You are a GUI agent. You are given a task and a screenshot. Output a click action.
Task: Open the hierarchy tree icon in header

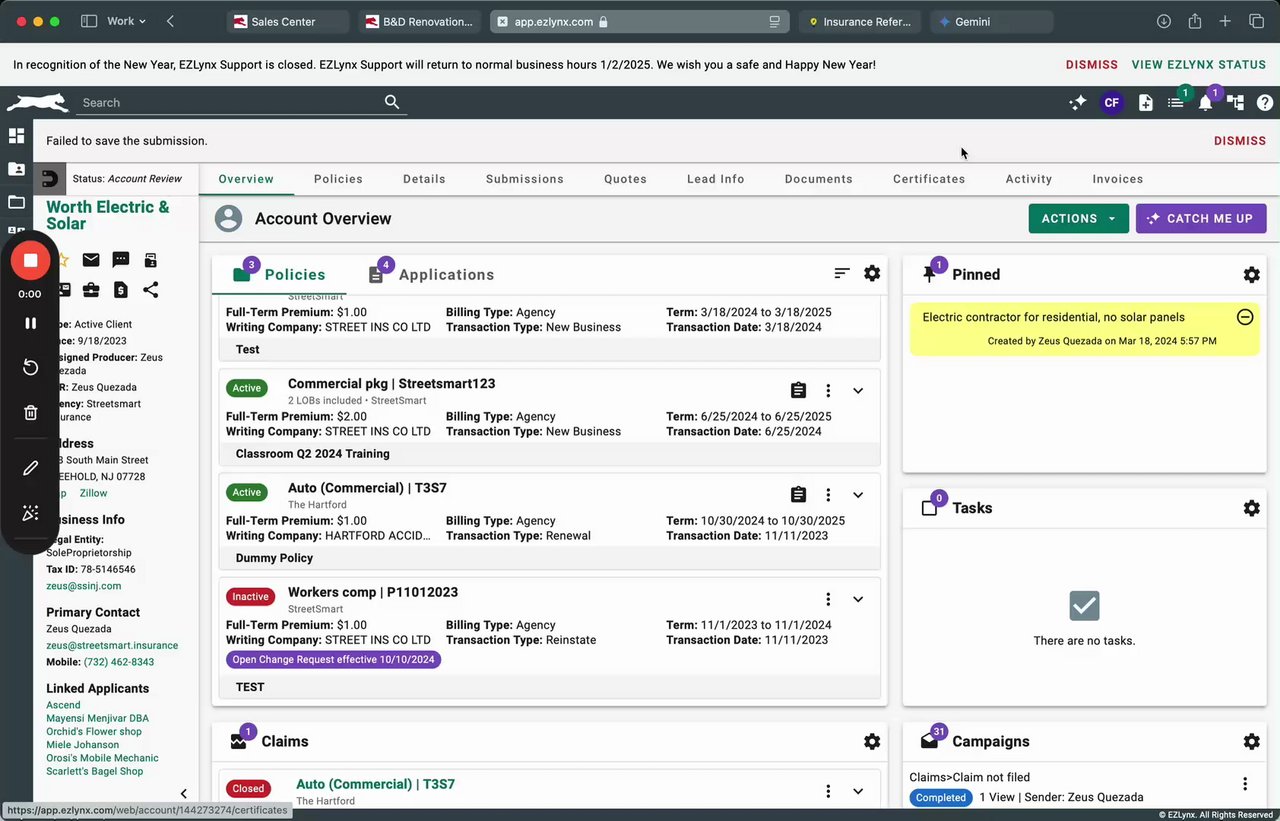point(1236,102)
